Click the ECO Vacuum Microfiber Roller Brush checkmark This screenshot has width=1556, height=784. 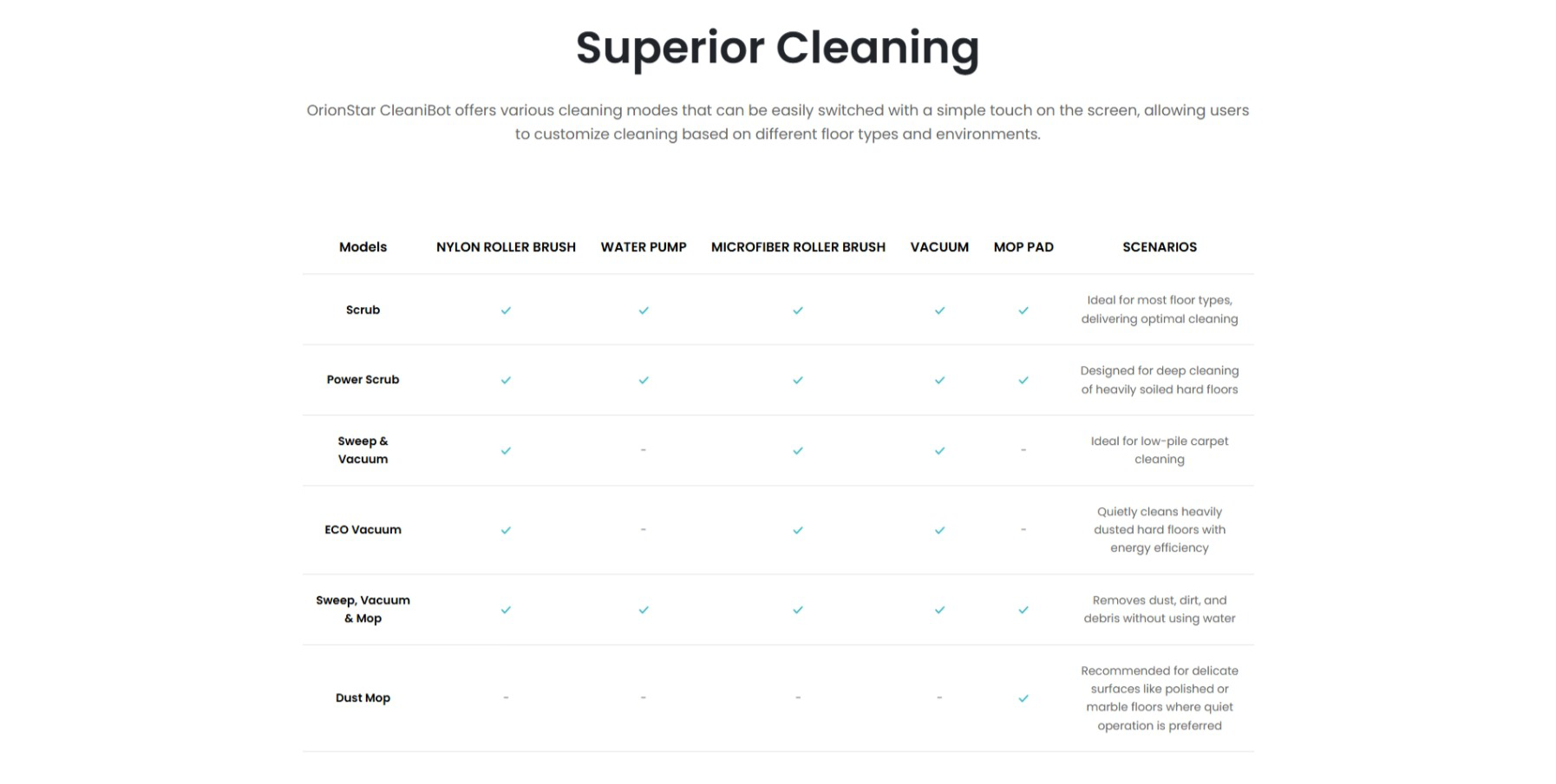pos(798,531)
